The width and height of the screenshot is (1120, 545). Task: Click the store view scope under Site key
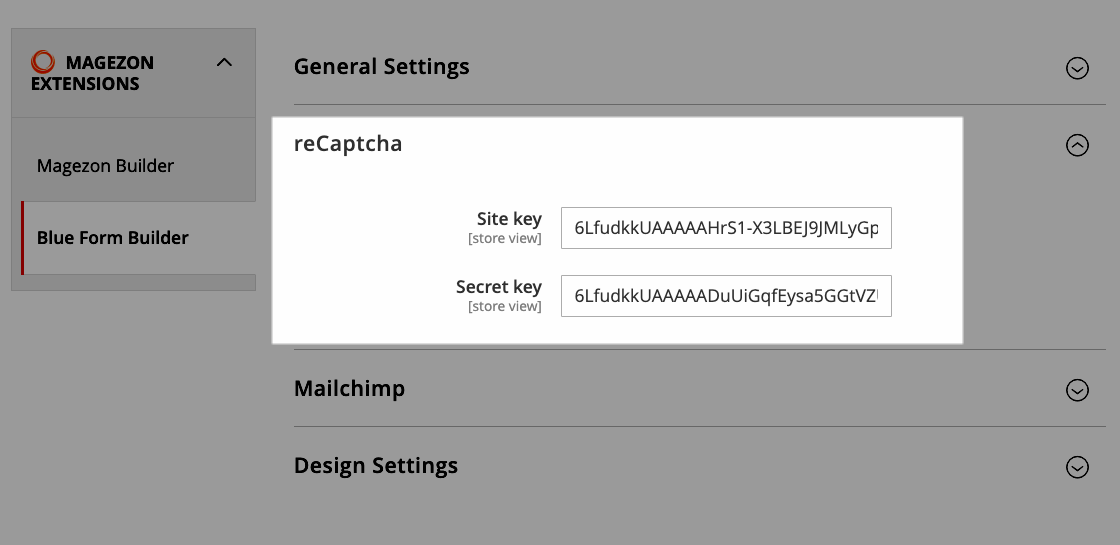tap(505, 239)
